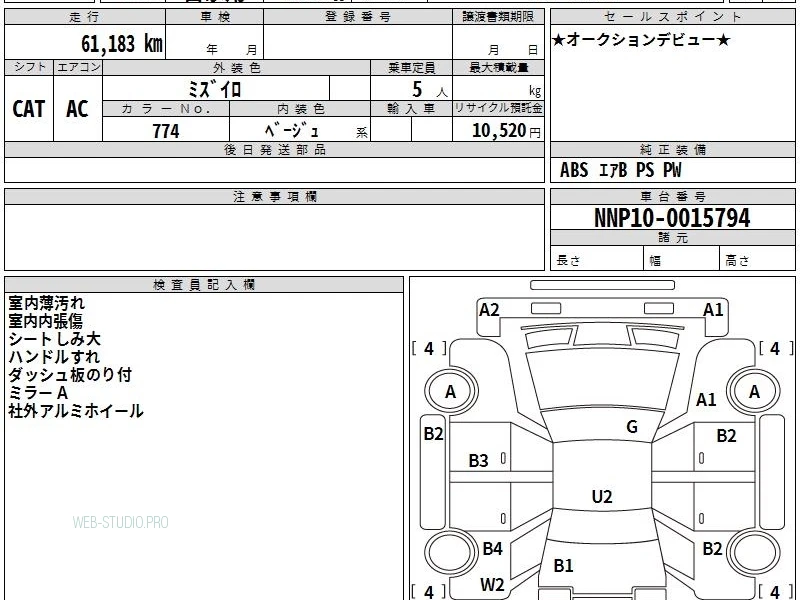Click the 車検 header cell
Viewport: 800px width, 600px height.
pyautogui.click(x=215, y=17)
